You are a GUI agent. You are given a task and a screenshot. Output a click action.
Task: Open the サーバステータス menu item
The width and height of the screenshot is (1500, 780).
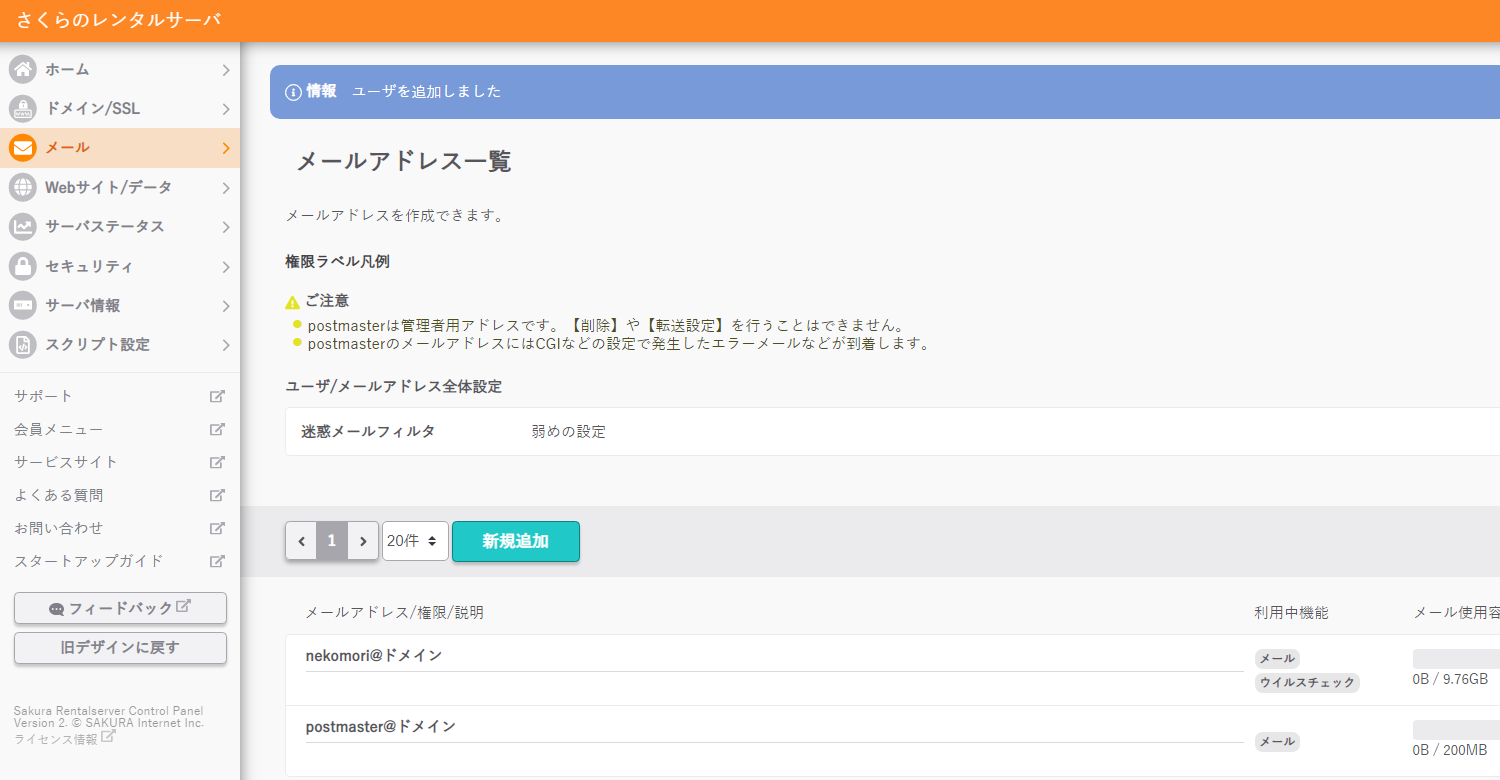pyautogui.click(x=120, y=226)
